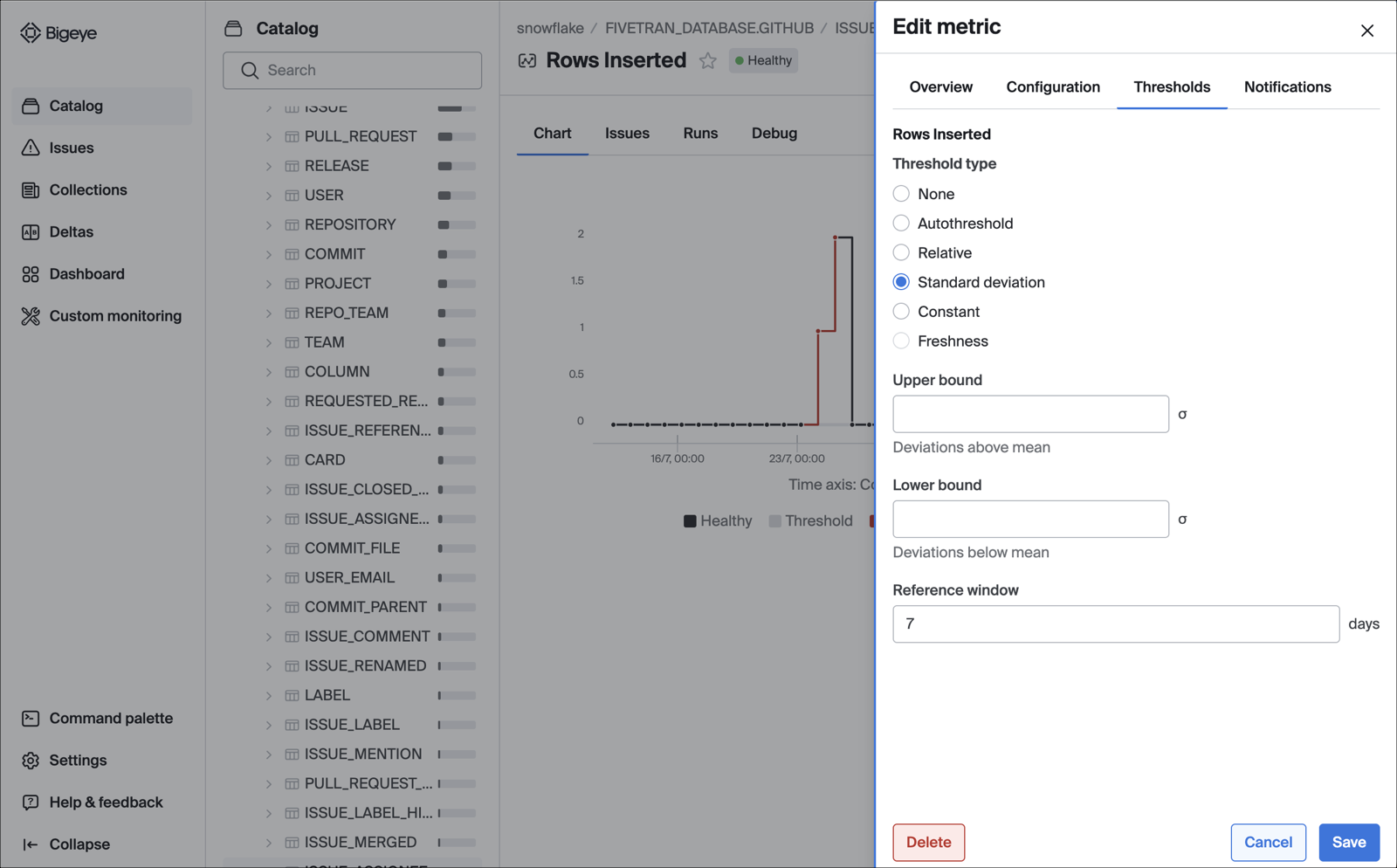Select Freshness threshold type

(x=901, y=341)
